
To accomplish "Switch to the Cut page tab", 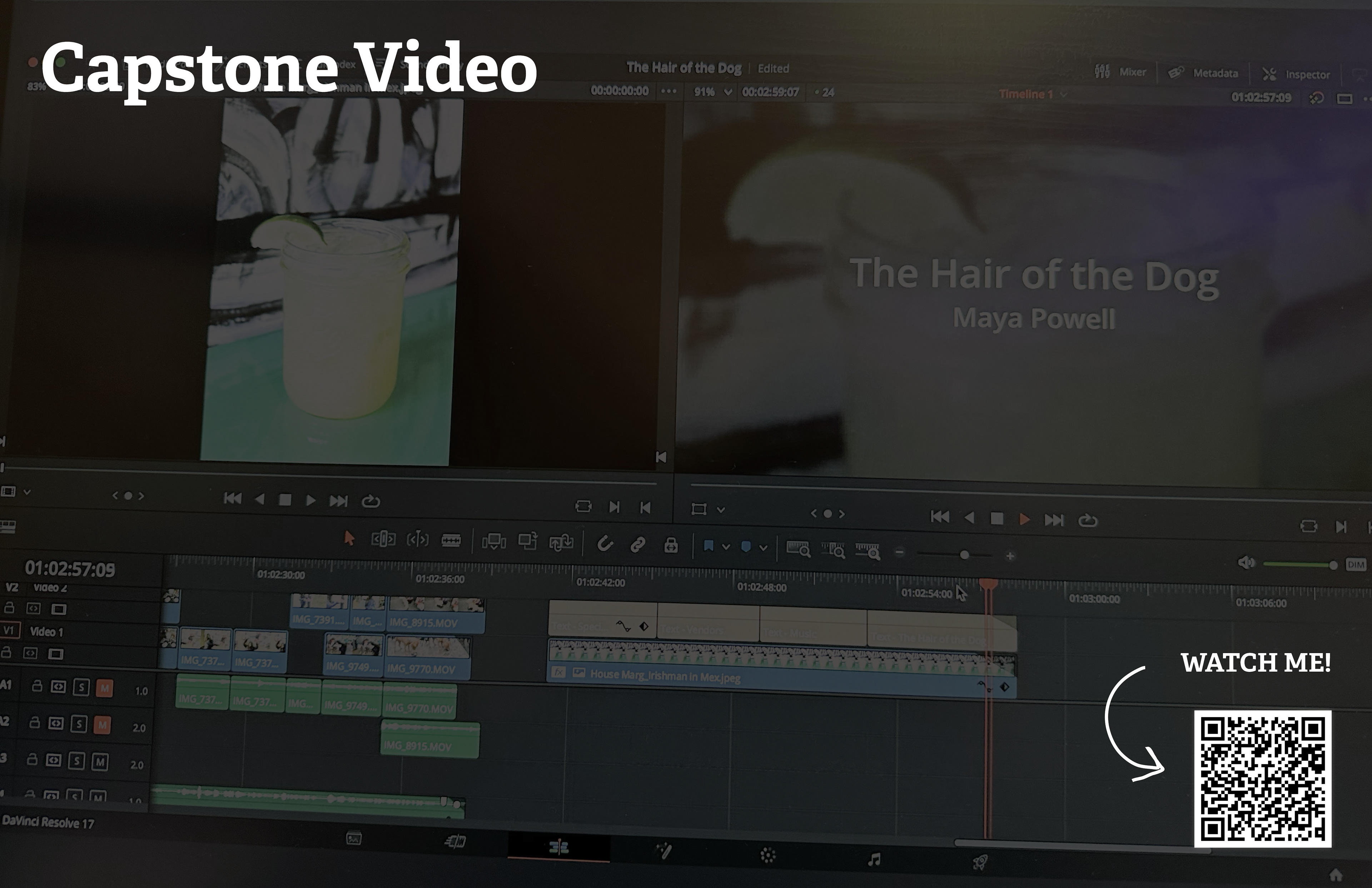I will tap(456, 842).
